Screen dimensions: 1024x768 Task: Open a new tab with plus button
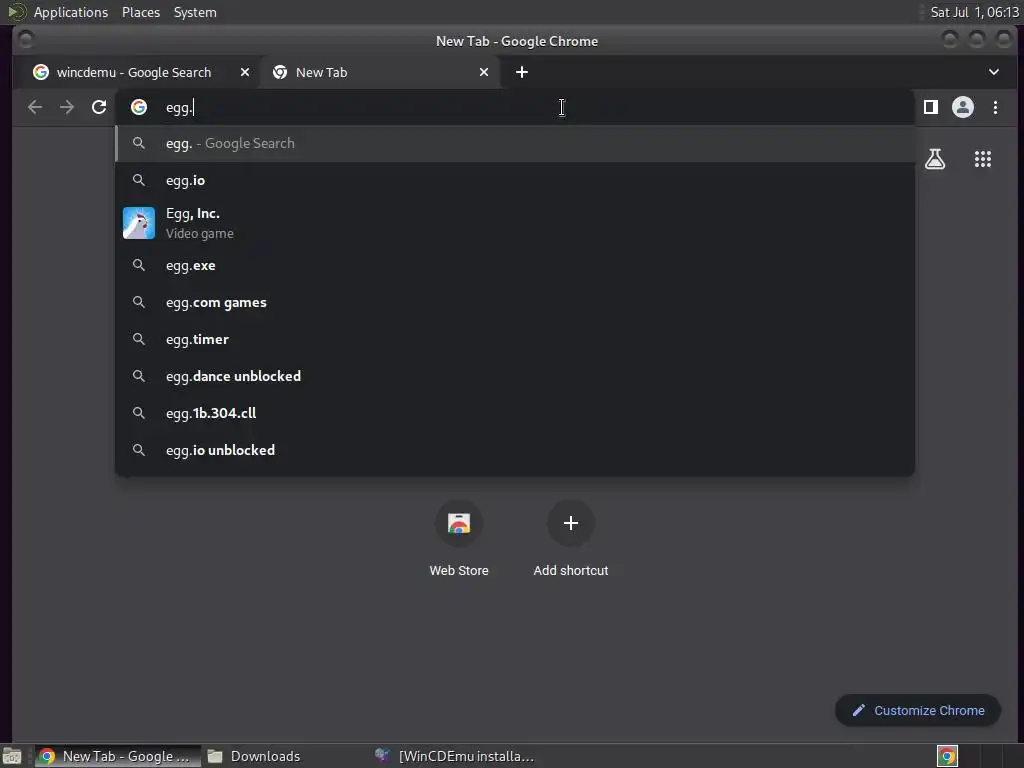pos(522,72)
